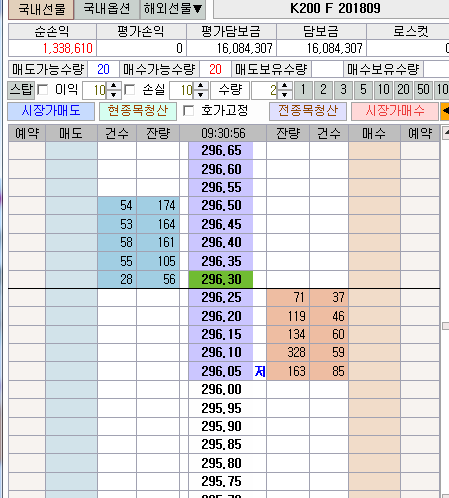
Task: Increase the 수량 quantity spinner
Action: pos(284,86)
